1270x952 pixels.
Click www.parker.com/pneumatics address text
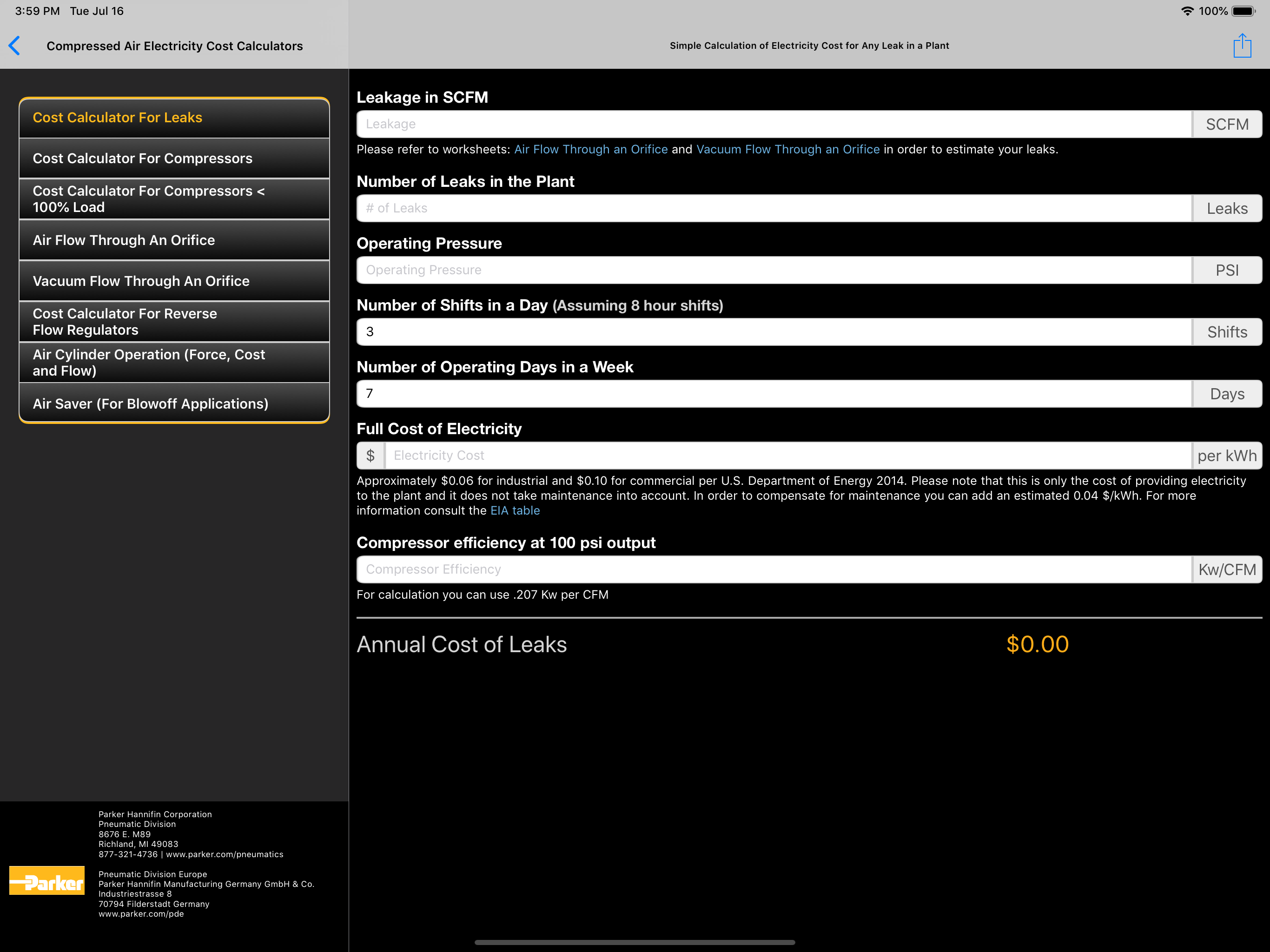[x=225, y=854]
